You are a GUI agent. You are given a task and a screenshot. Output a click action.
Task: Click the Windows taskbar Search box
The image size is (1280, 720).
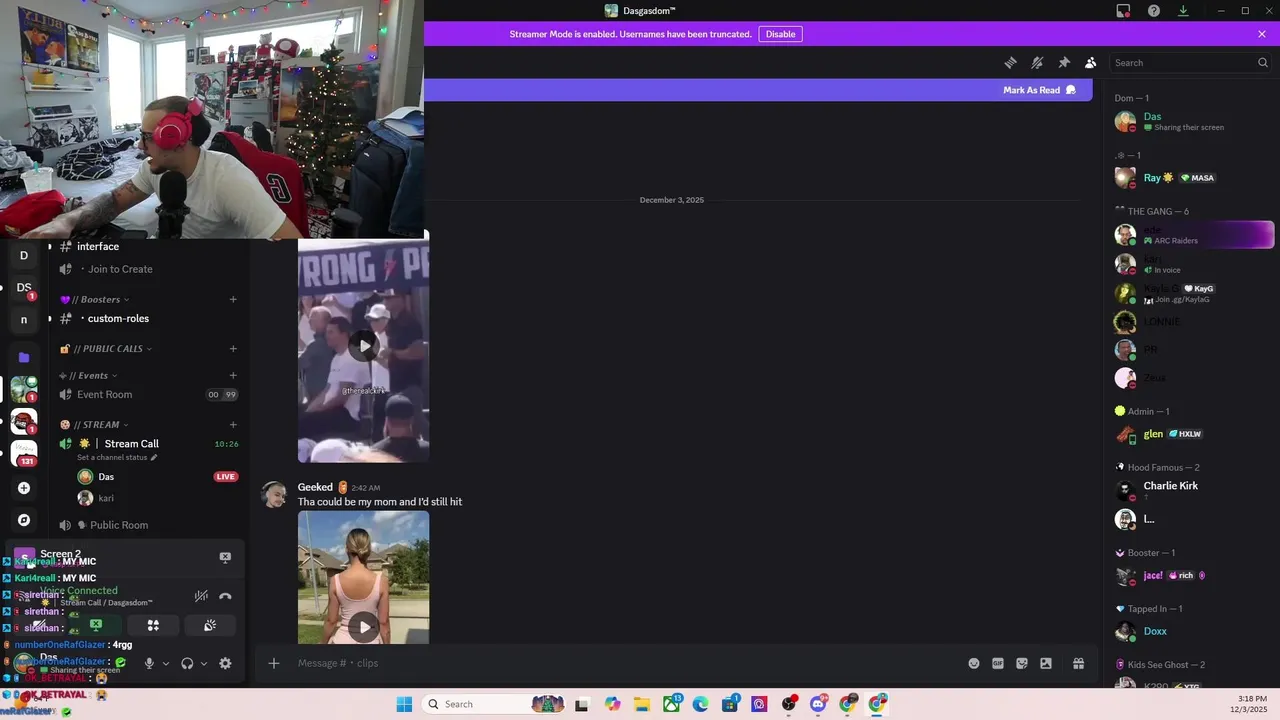pyautogui.click(x=495, y=704)
